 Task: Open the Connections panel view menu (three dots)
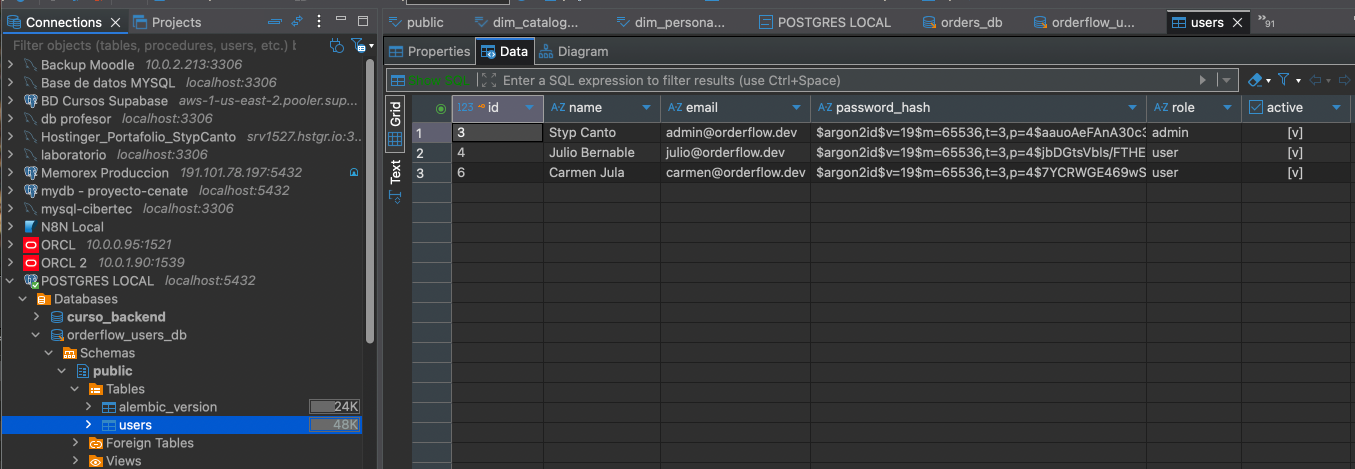point(320,22)
